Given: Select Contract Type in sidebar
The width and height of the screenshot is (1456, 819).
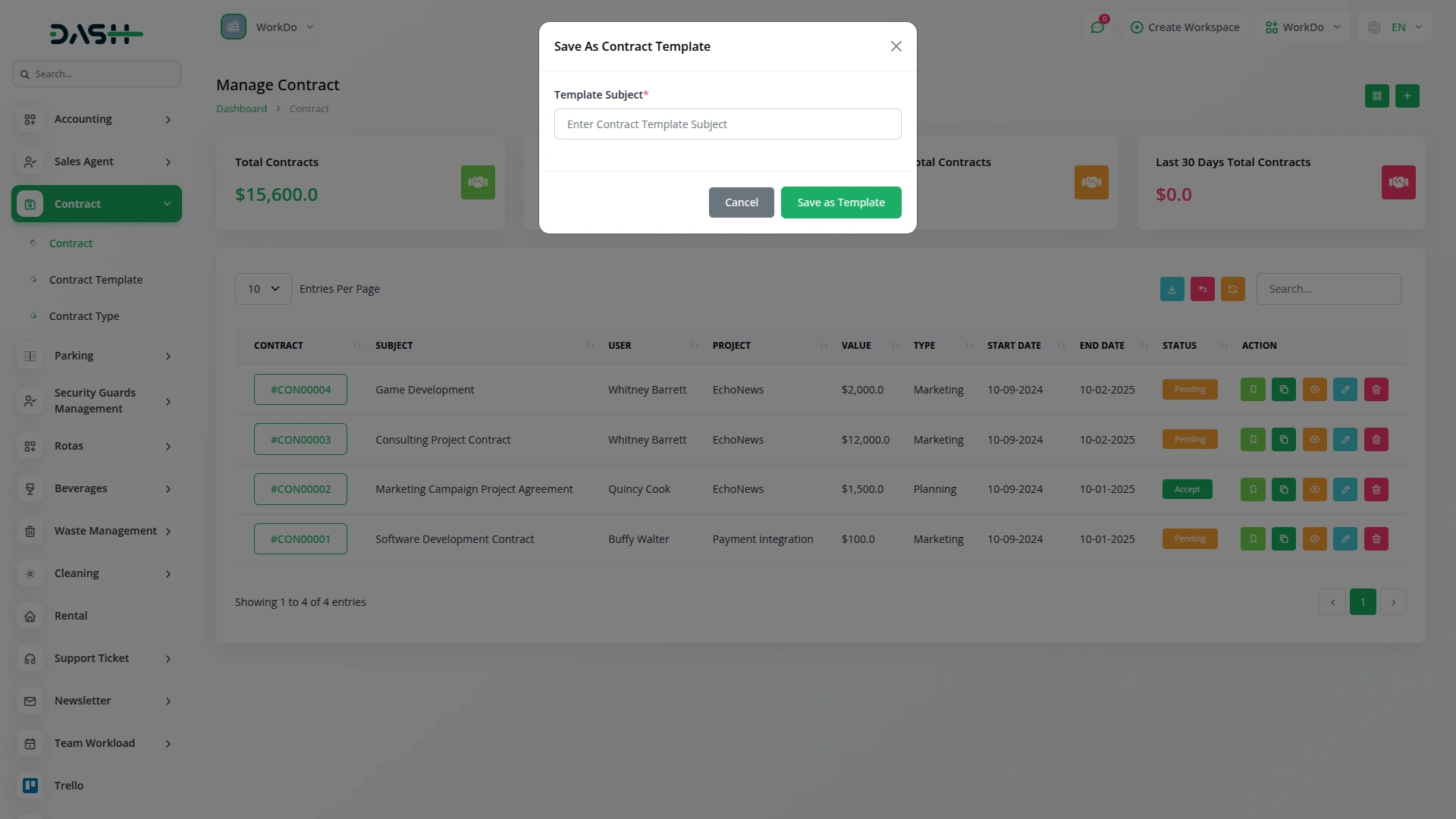Looking at the screenshot, I should (84, 316).
